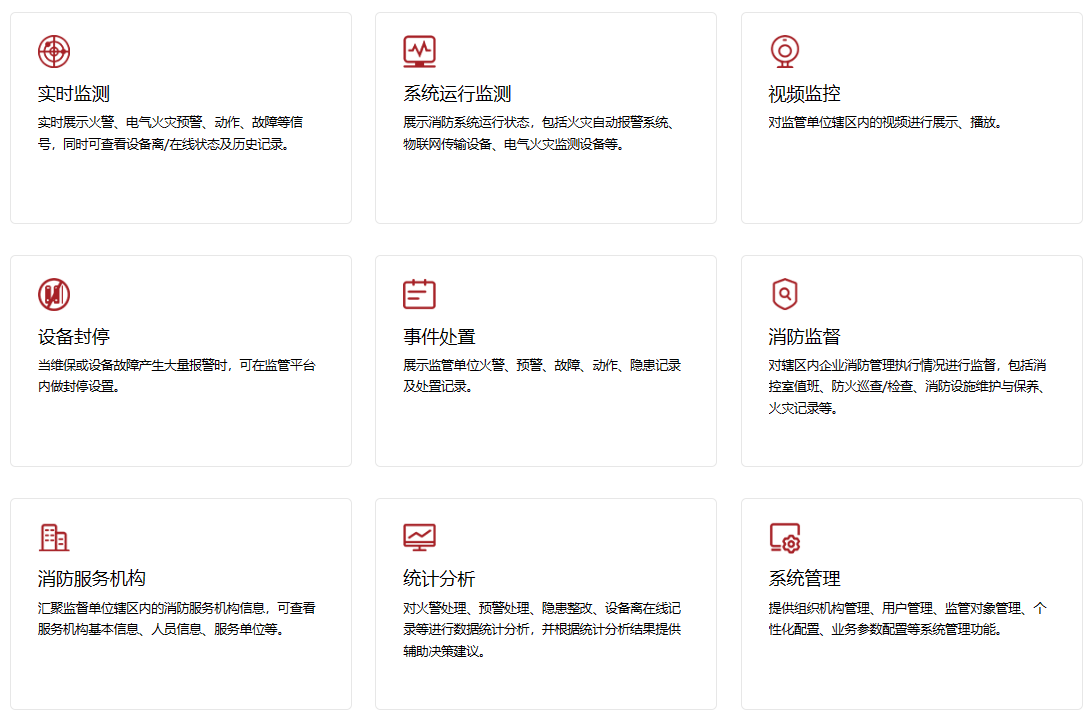Click the chart screen icon for 统计分析
This screenshot has height=720, width=1090.
click(x=419, y=537)
